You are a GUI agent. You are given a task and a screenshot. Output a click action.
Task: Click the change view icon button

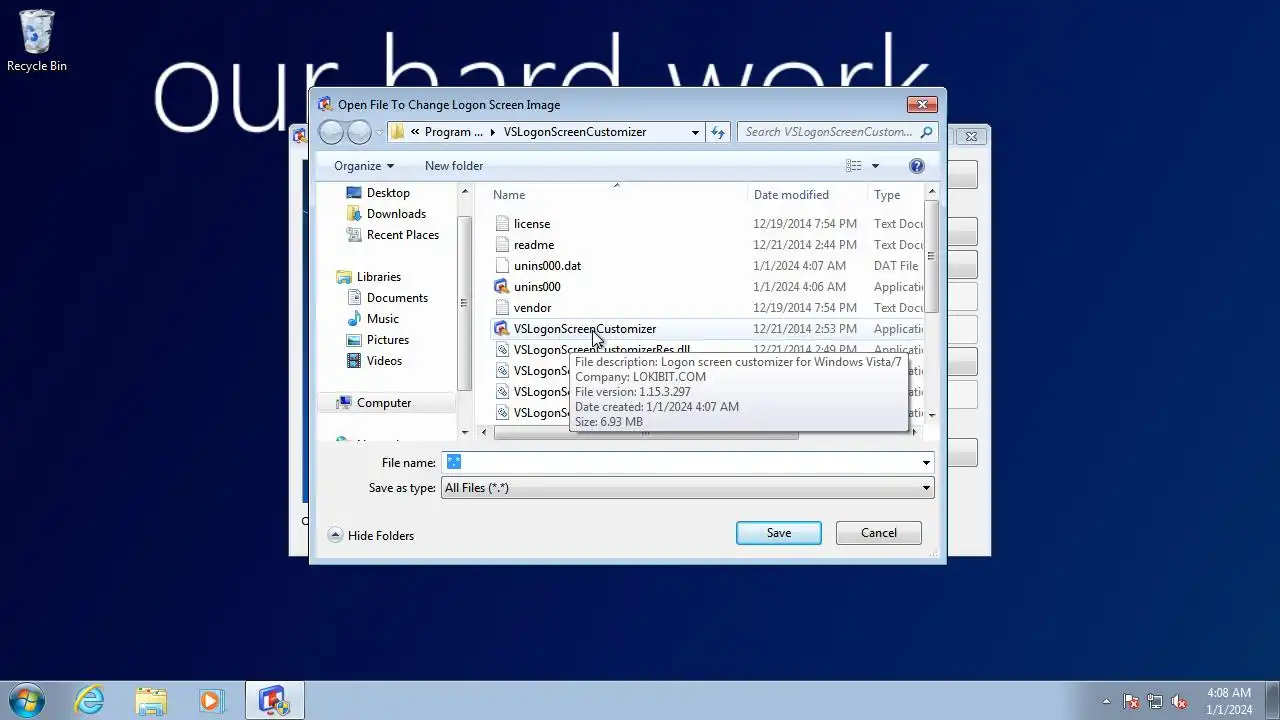point(854,166)
